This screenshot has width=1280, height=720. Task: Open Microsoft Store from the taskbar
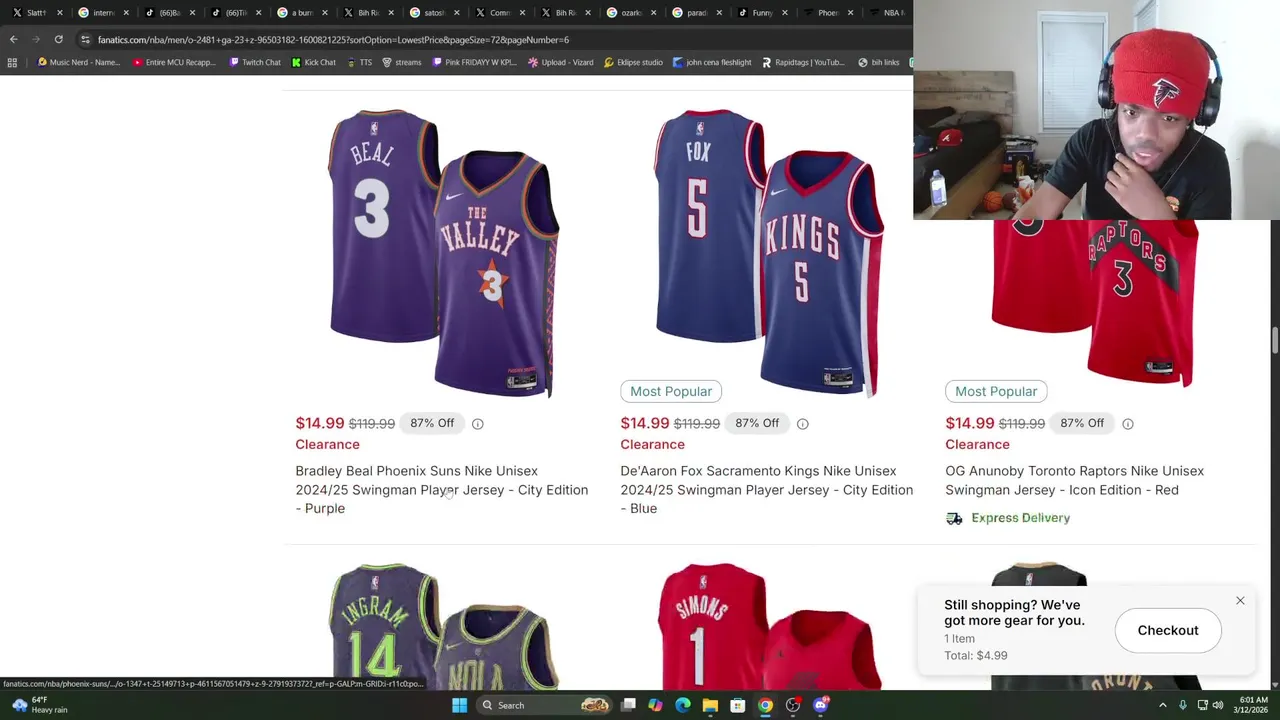click(x=738, y=705)
